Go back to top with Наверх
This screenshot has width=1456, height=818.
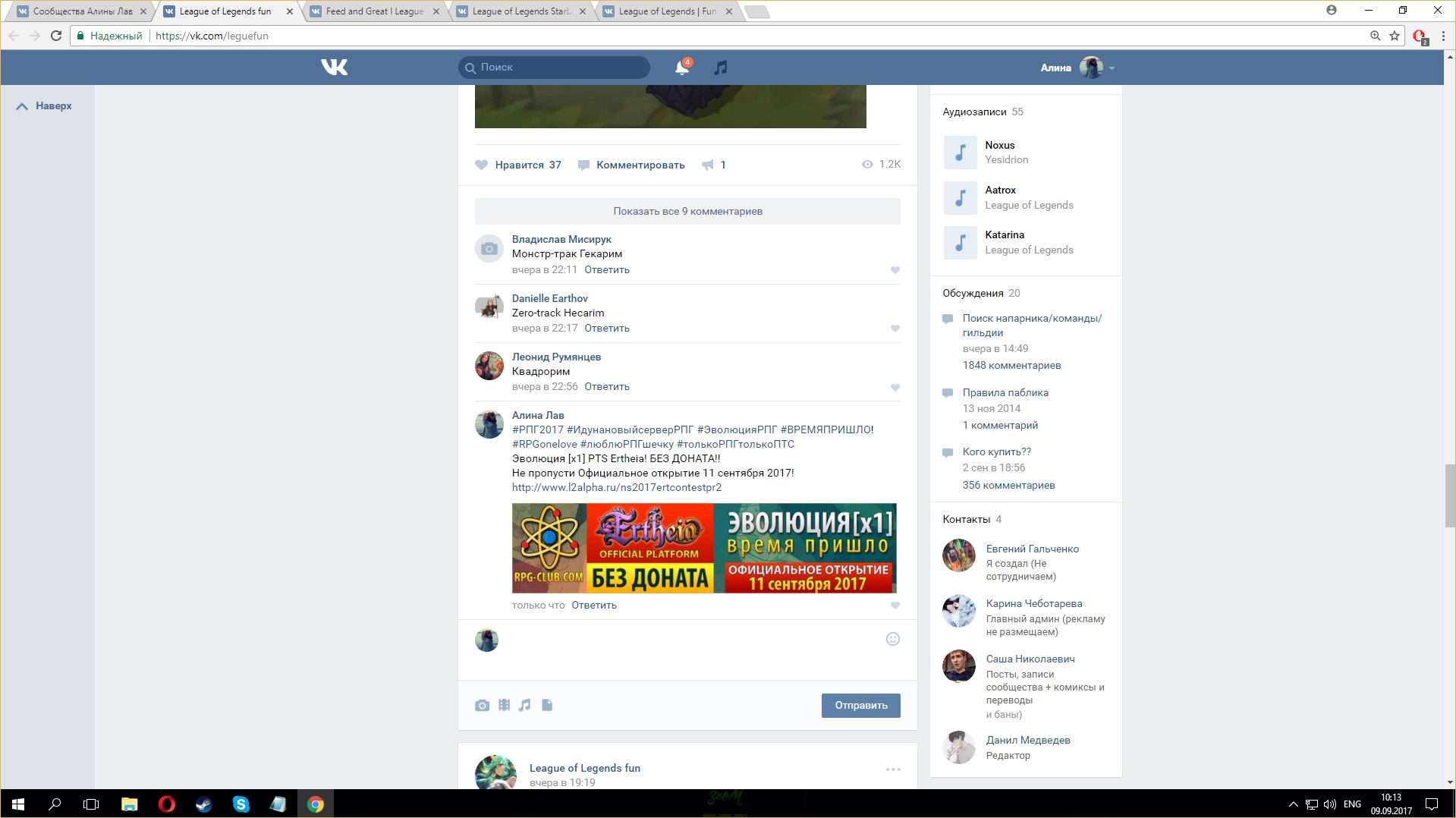tap(44, 106)
